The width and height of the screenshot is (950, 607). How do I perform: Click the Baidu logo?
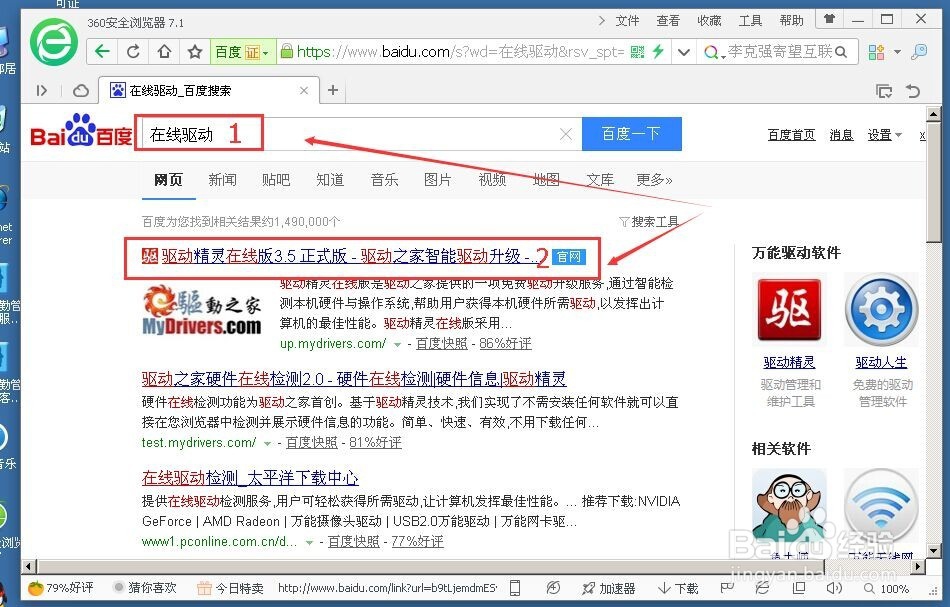coord(81,131)
